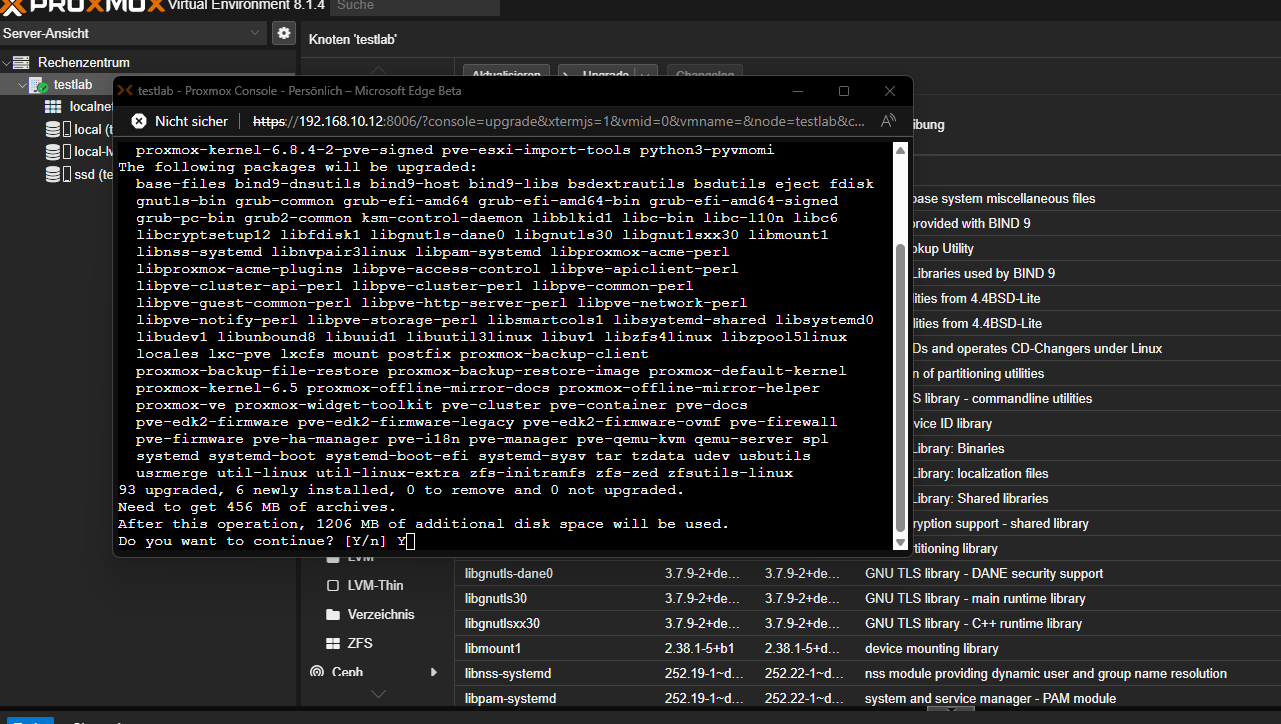Click the localnet grid icon
Viewport: 1281px width, 724px height.
(54, 107)
